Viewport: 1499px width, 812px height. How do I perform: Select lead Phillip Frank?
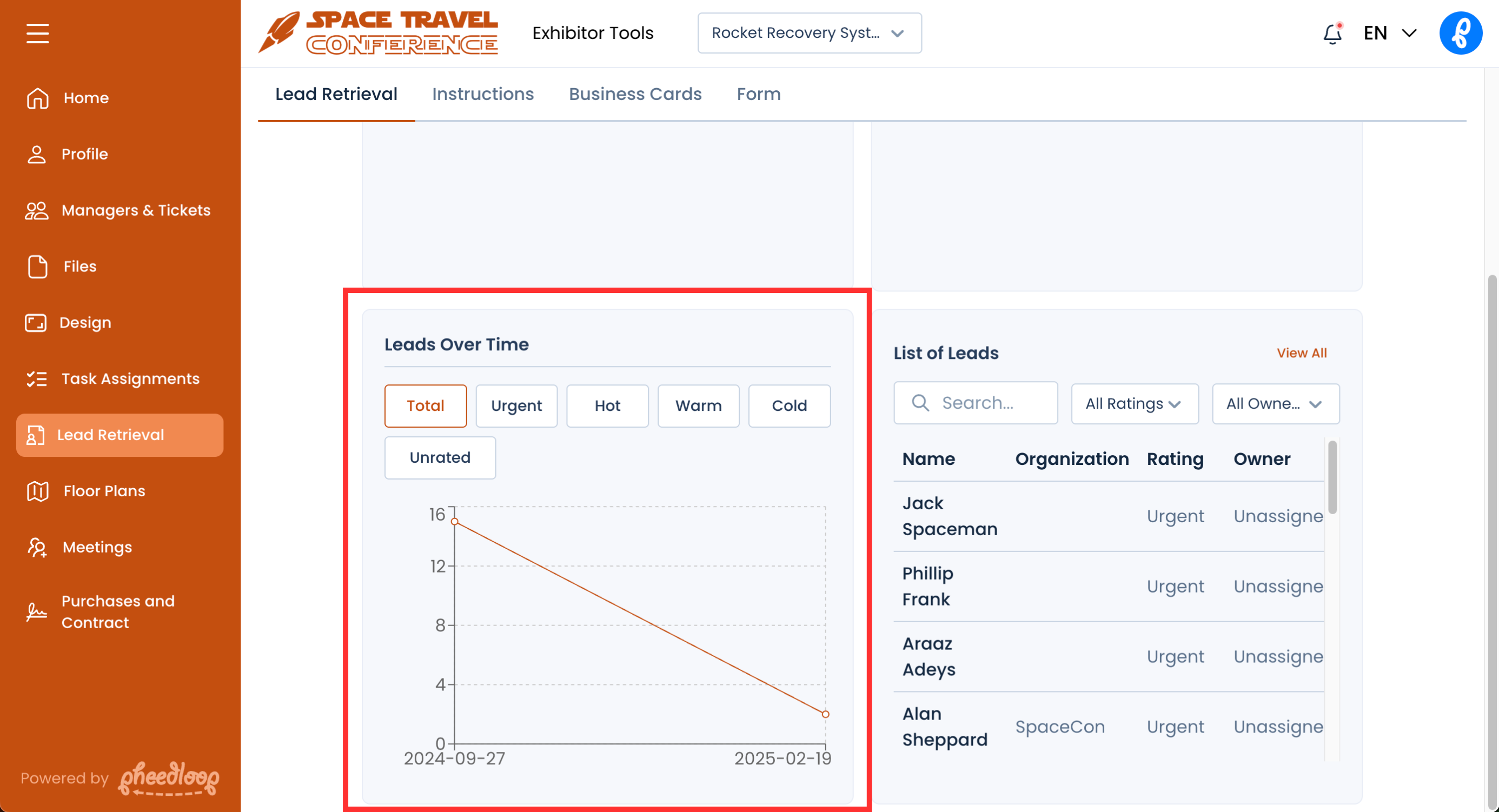[x=927, y=587]
